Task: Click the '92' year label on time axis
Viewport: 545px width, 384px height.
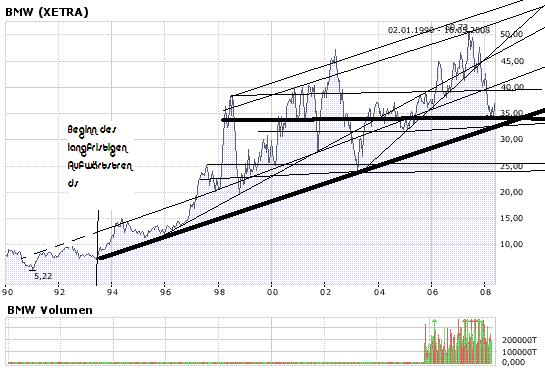Action: (59, 292)
